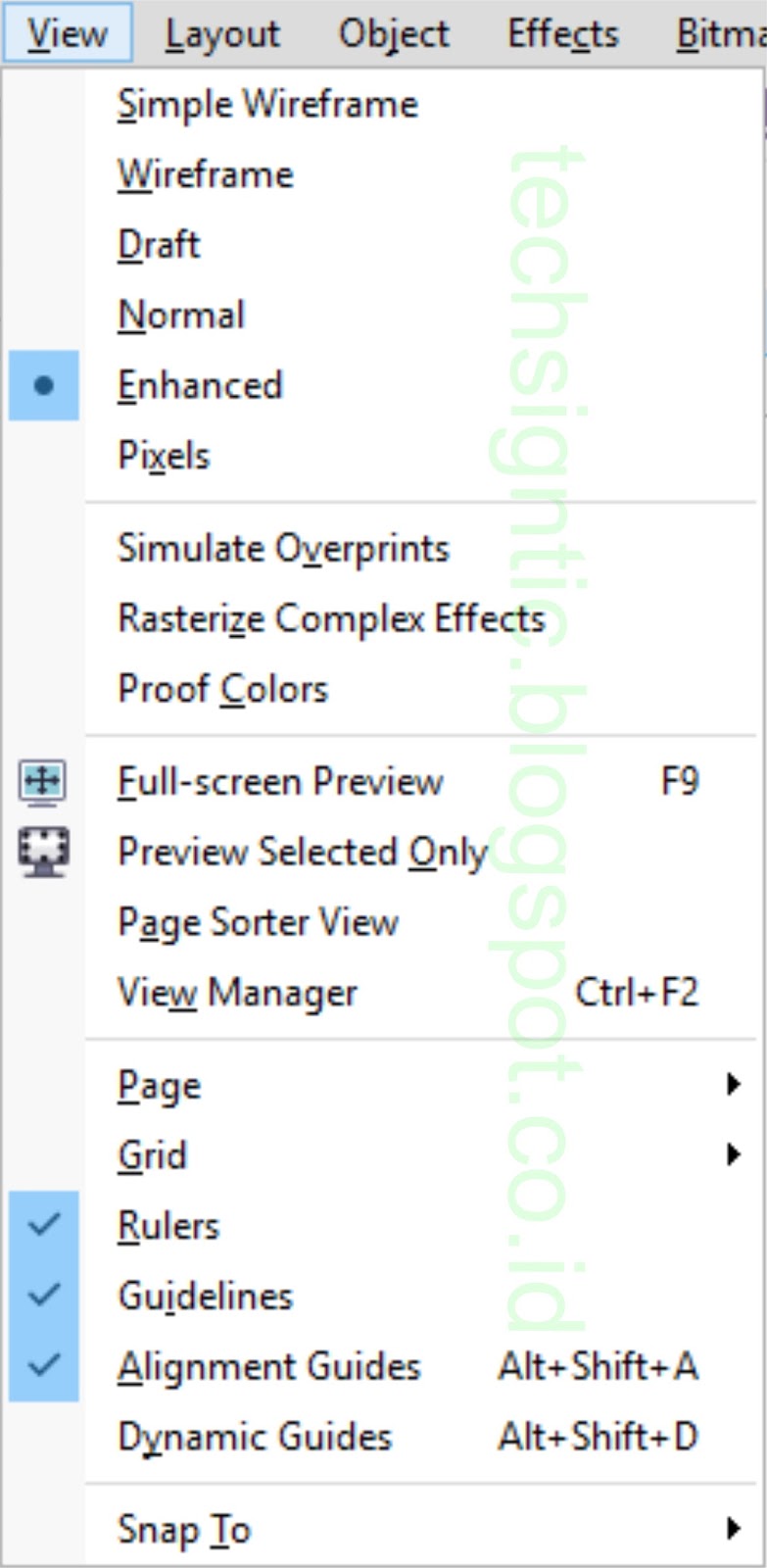Click the Full-screen Preview monitor icon
Screen dimensions: 767x1568
point(43,782)
